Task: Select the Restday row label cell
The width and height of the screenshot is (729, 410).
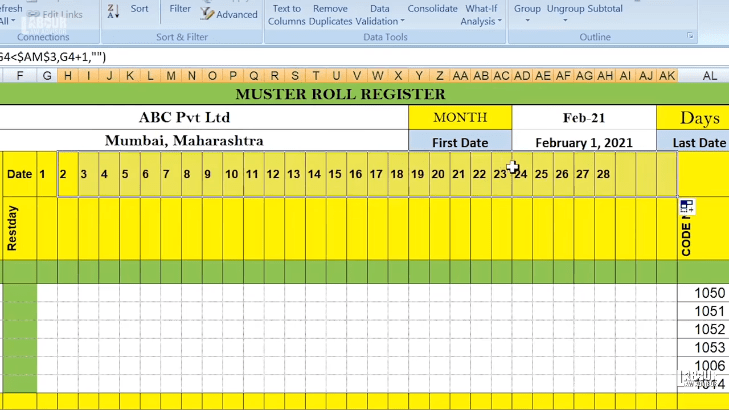Action: (20, 228)
